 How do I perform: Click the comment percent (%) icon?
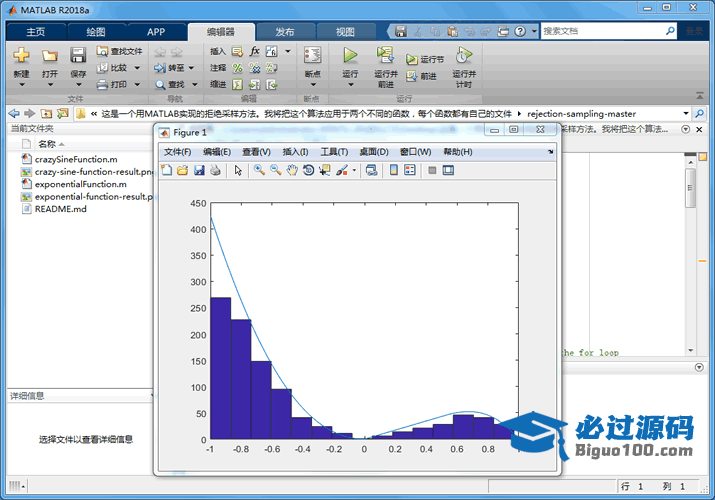click(237, 68)
